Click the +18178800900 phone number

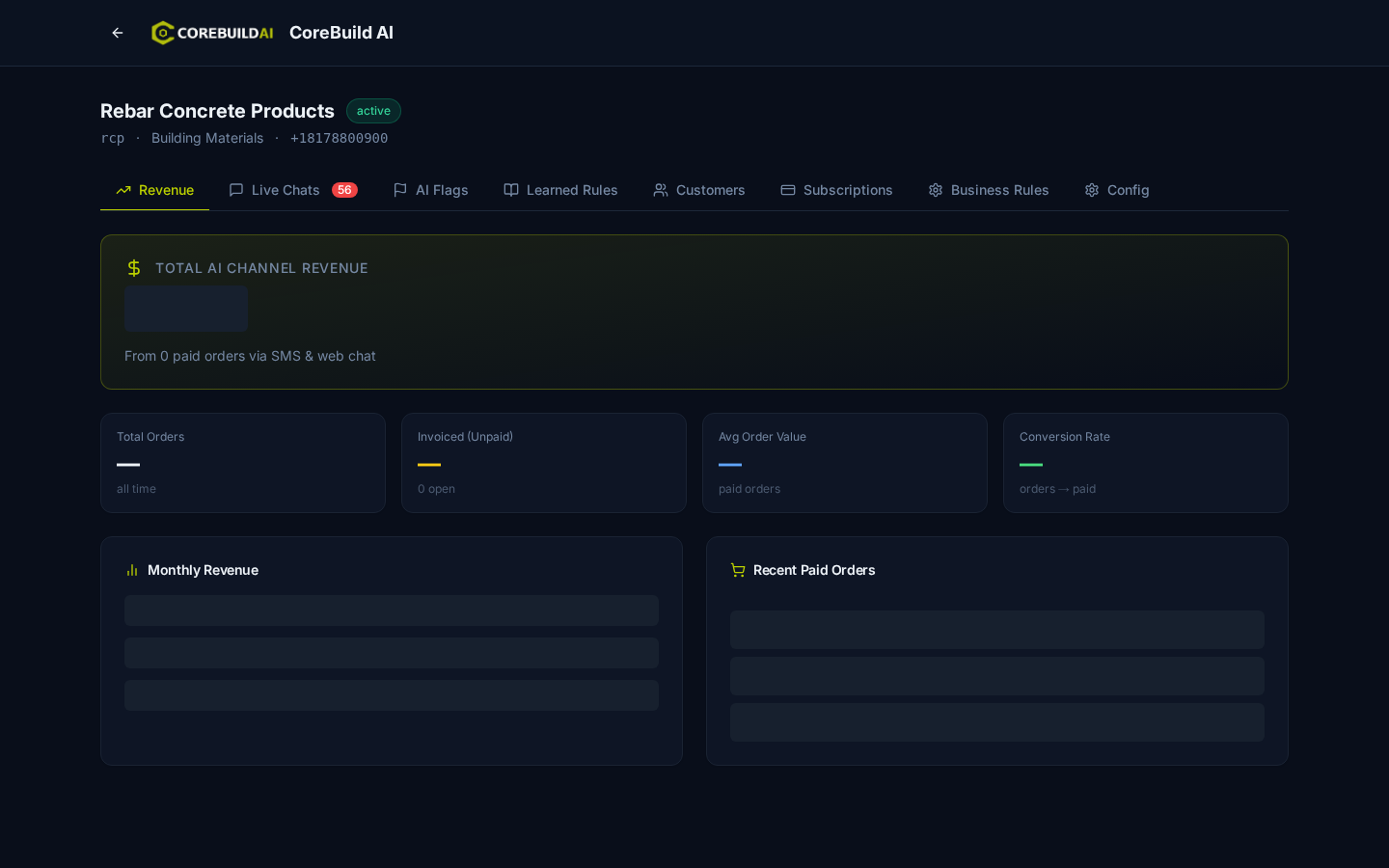tap(339, 138)
